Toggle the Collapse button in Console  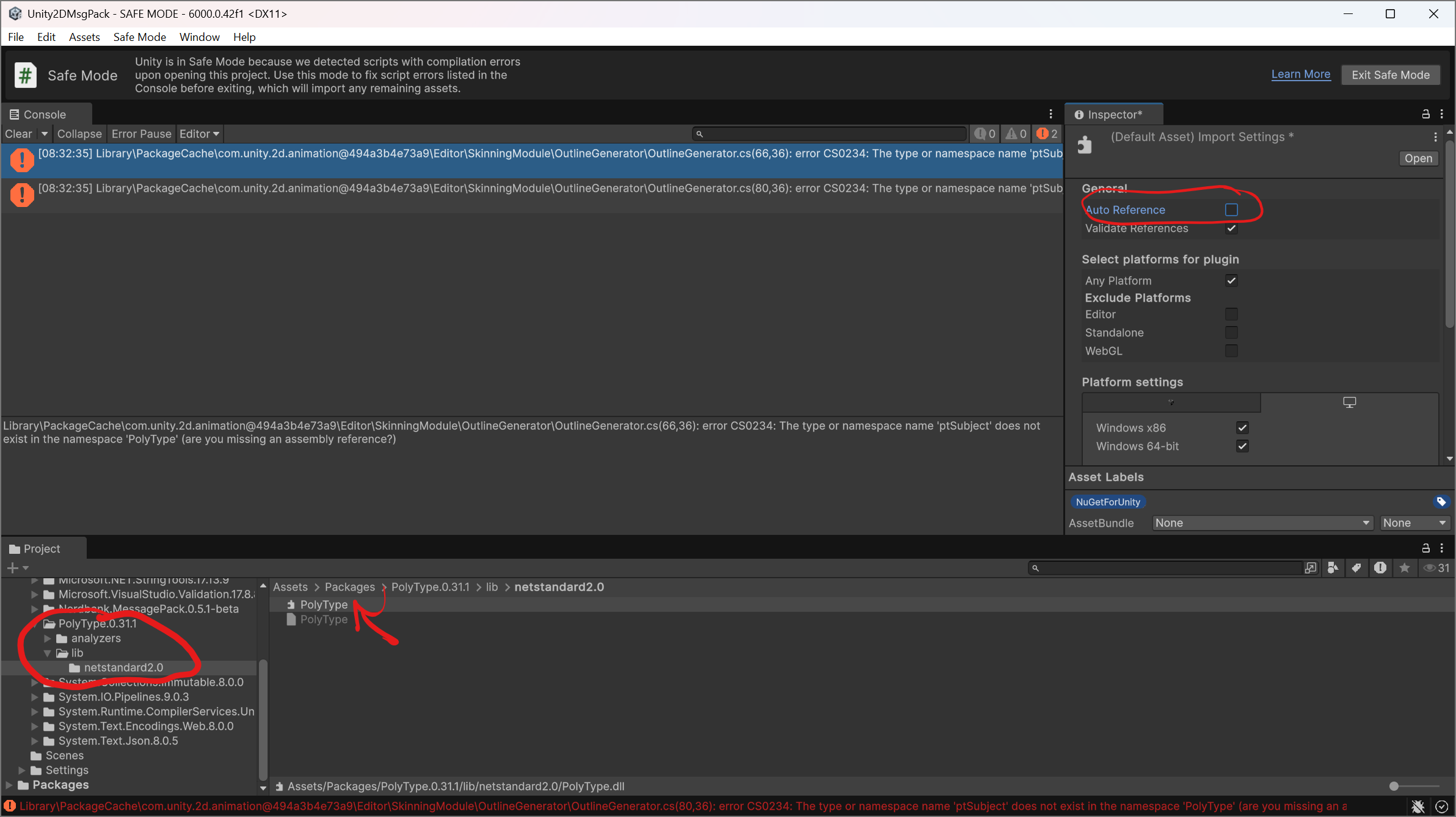79,134
